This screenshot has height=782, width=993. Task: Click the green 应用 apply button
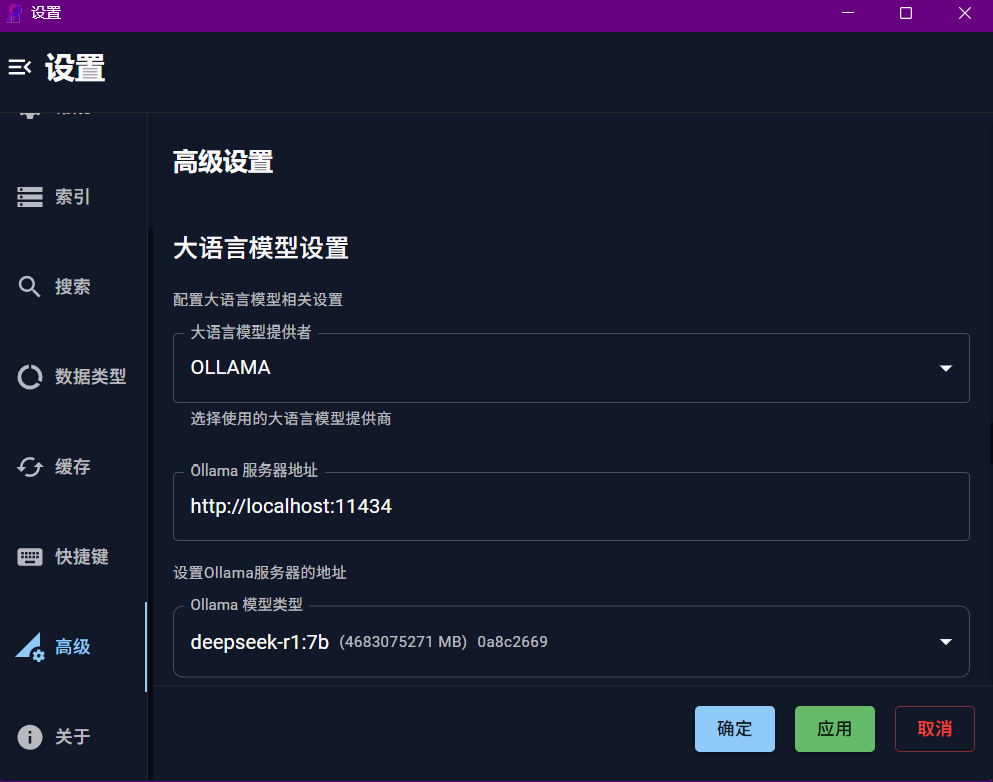pyautogui.click(x=834, y=728)
